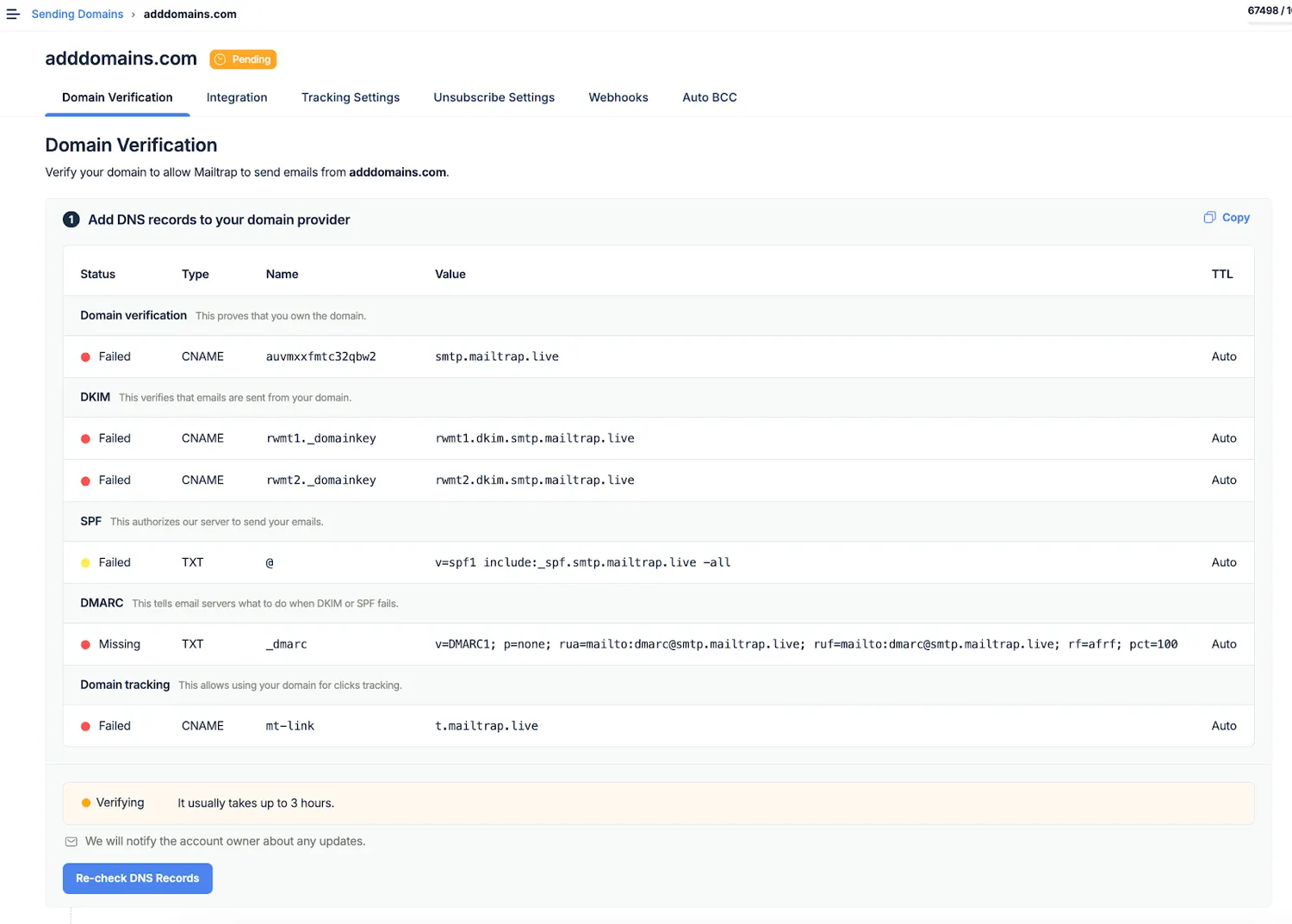Viewport: 1292px width, 924px height.
Task: Click the Pending status badge
Action: [x=243, y=59]
